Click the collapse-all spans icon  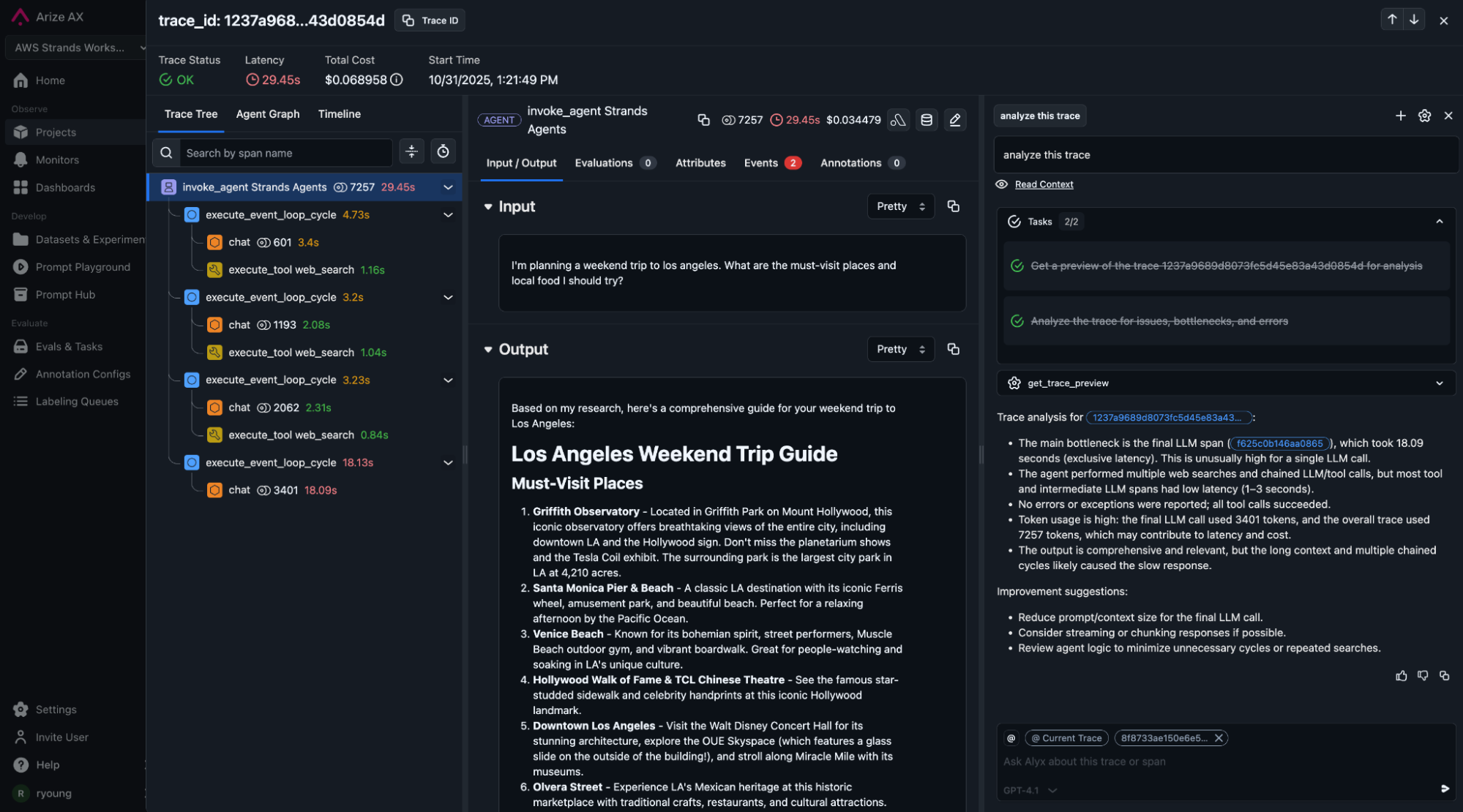pyautogui.click(x=411, y=151)
